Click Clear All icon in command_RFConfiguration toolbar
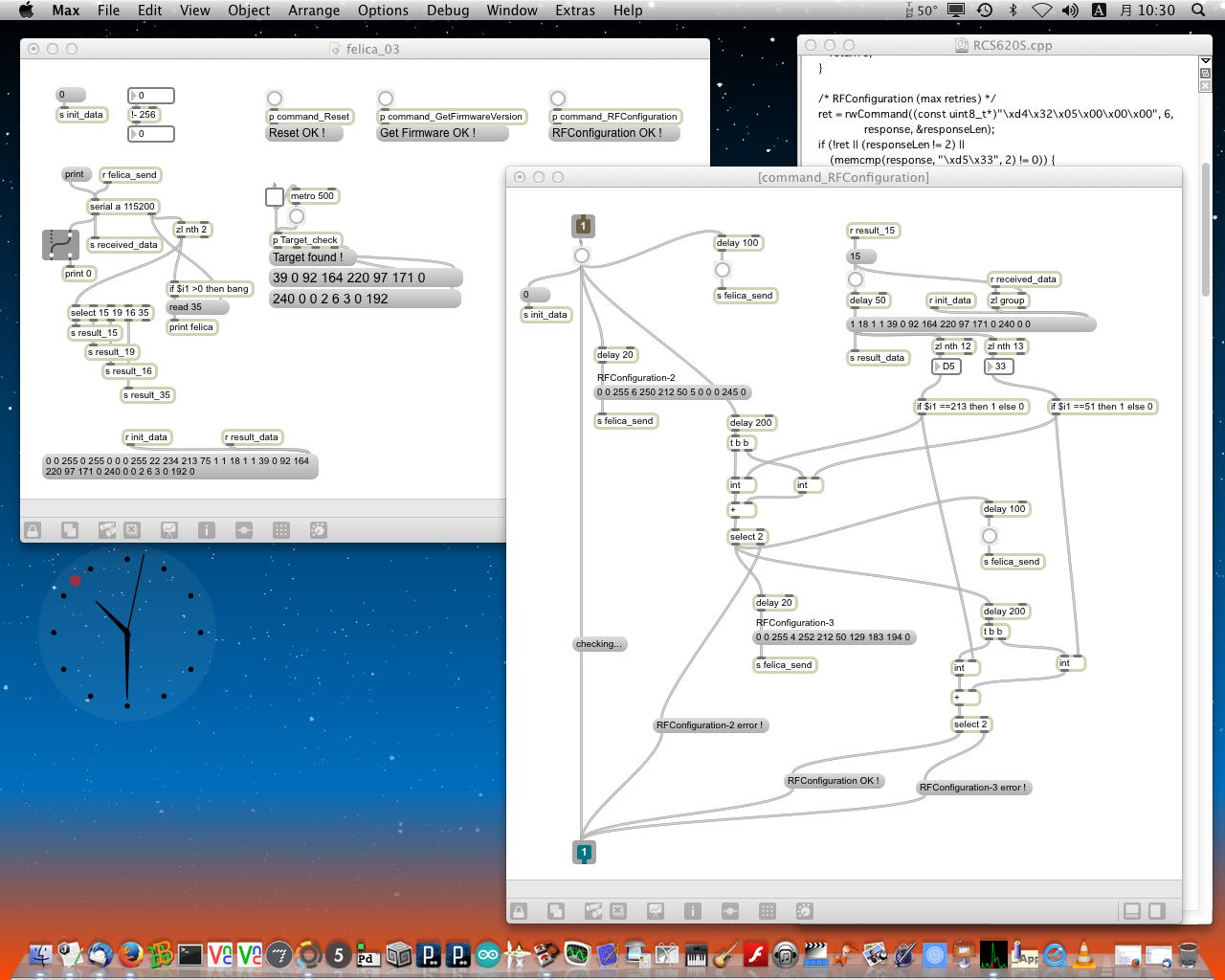 (618, 911)
